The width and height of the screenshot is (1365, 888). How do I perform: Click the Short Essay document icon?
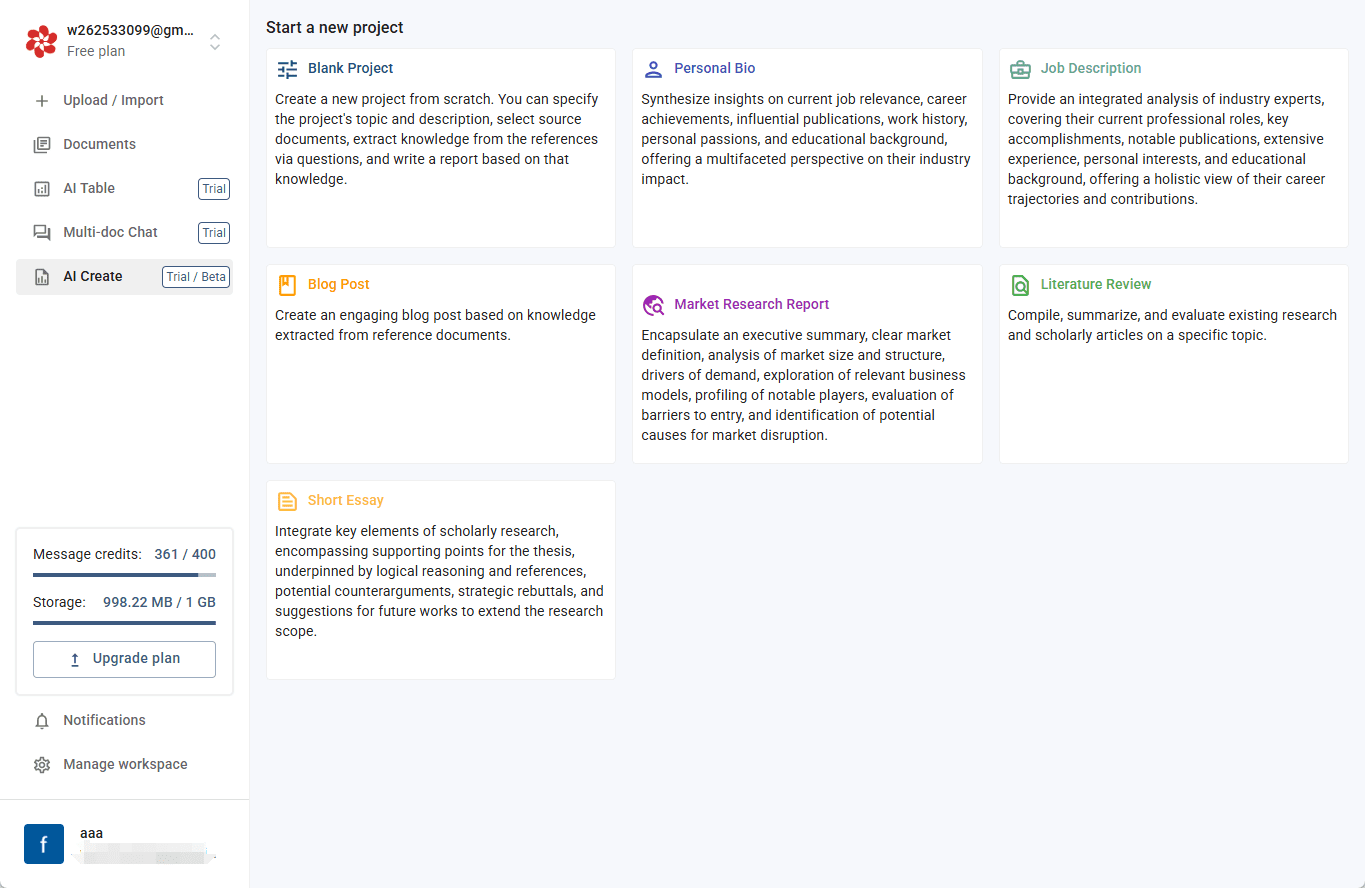287,501
